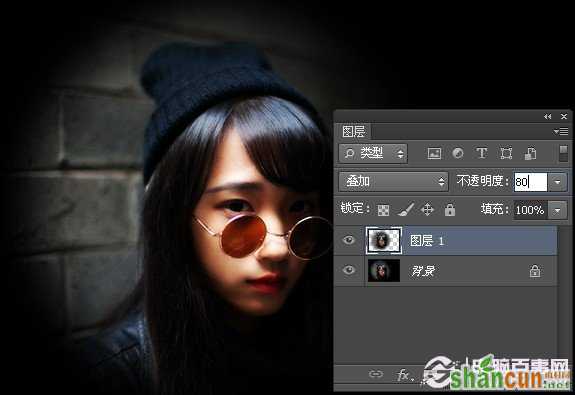Click the lock all padlock icon
This screenshot has width=575, height=395.
point(450,210)
